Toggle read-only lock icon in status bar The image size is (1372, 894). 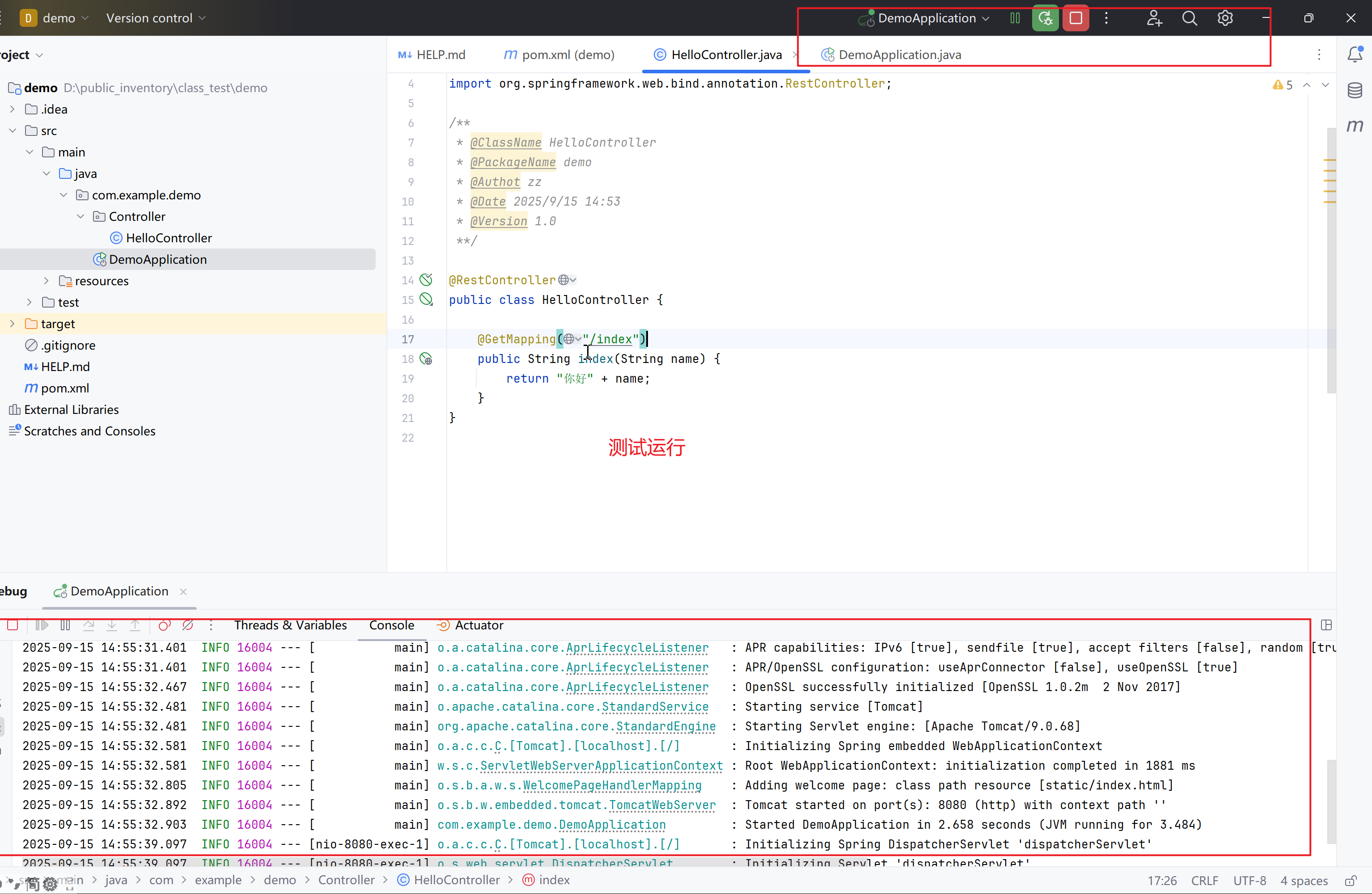(1350, 880)
